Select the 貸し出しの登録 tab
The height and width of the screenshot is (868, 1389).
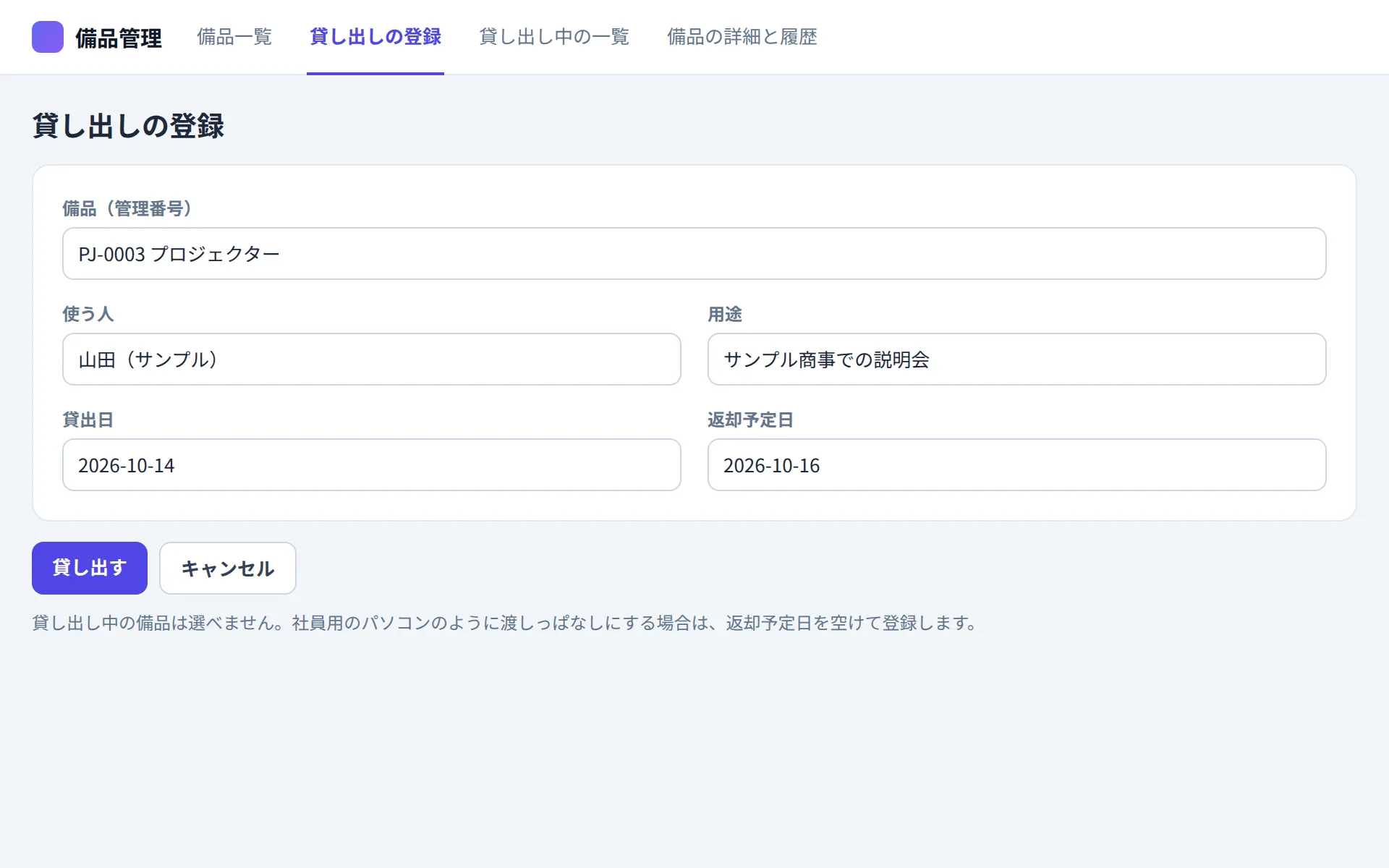(x=375, y=37)
